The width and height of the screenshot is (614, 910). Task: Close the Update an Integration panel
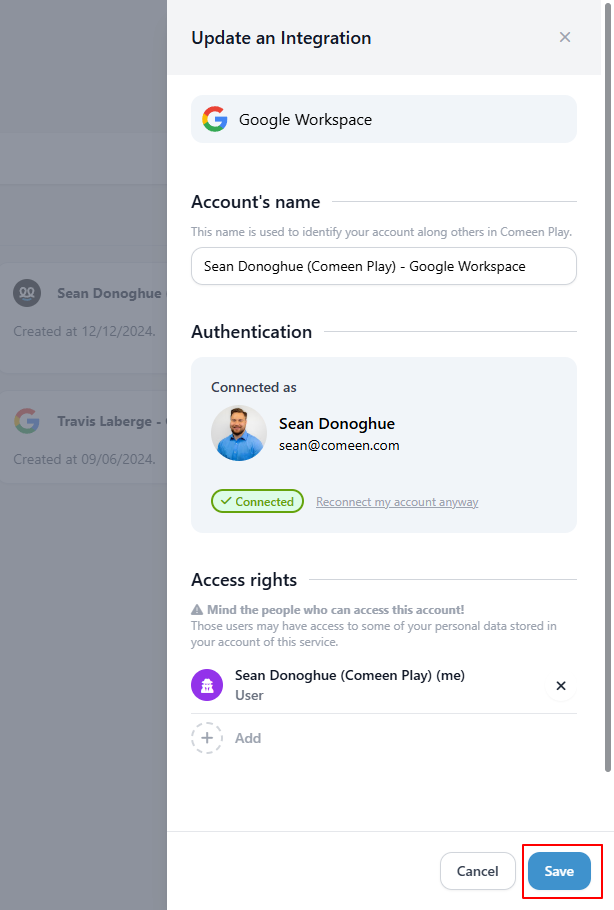(565, 37)
